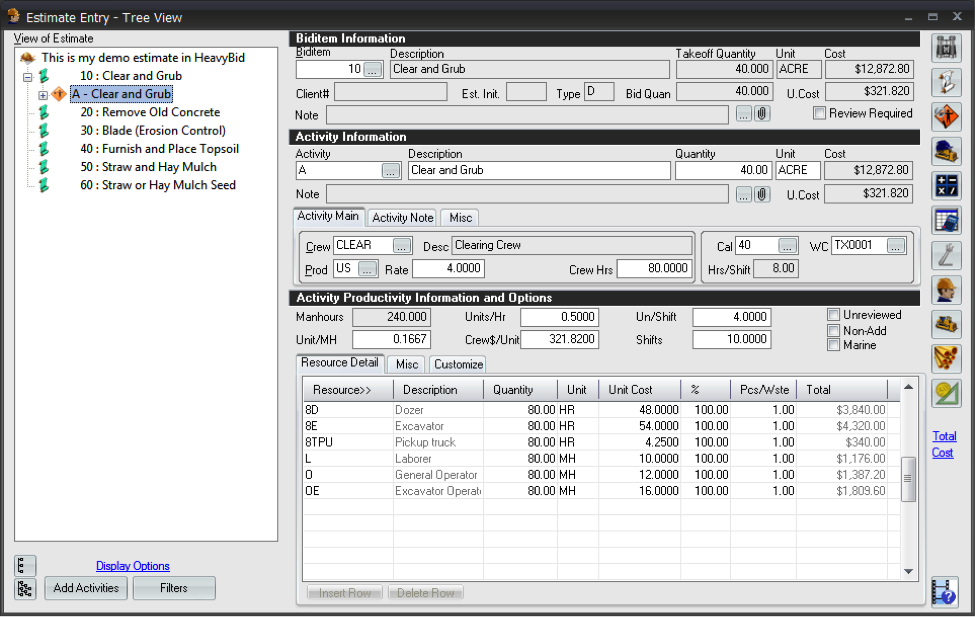Click the binoculars search icon

(x=946, y=47)
